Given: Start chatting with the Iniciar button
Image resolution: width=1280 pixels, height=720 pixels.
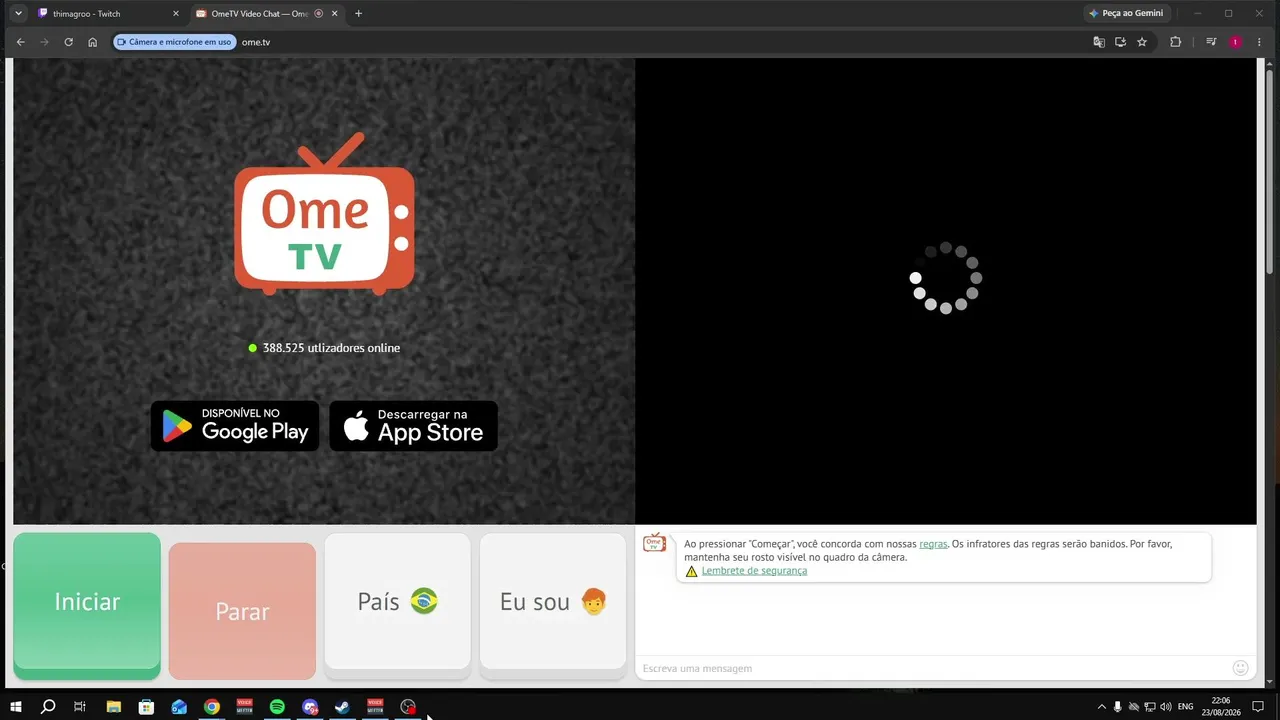Looking at the screenshot, I should tap(87, 606).
